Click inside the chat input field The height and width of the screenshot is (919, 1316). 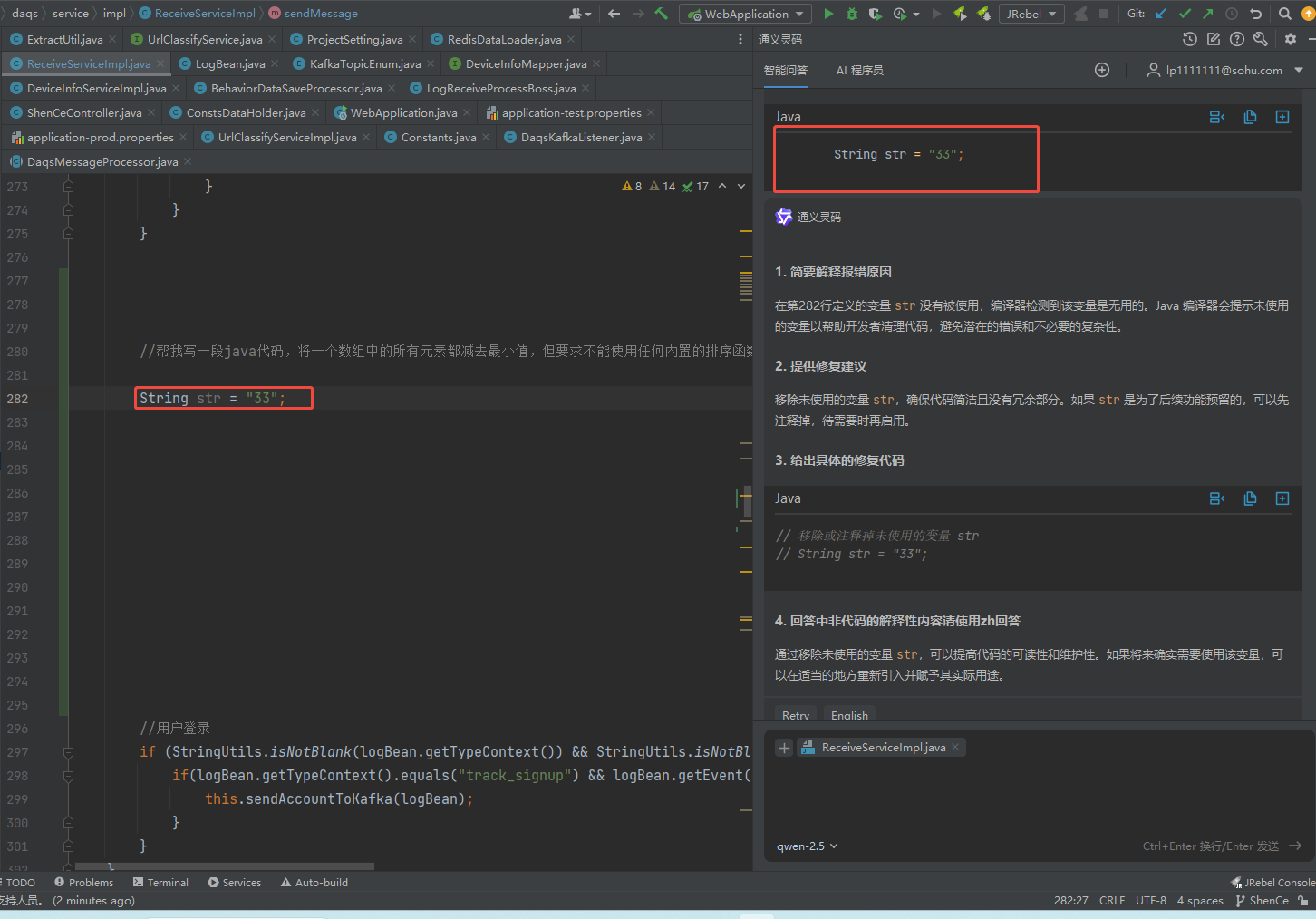1039,798
